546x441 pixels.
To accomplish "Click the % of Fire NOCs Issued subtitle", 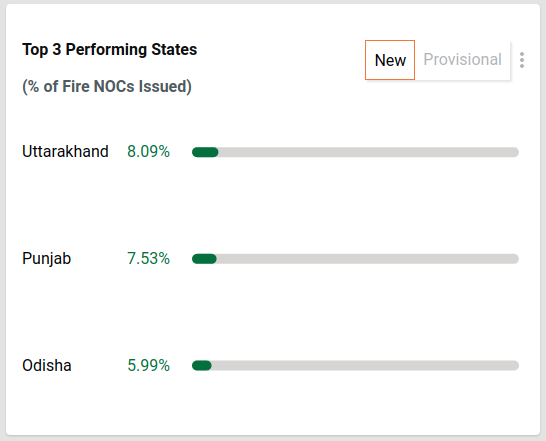I will [107, 86].
